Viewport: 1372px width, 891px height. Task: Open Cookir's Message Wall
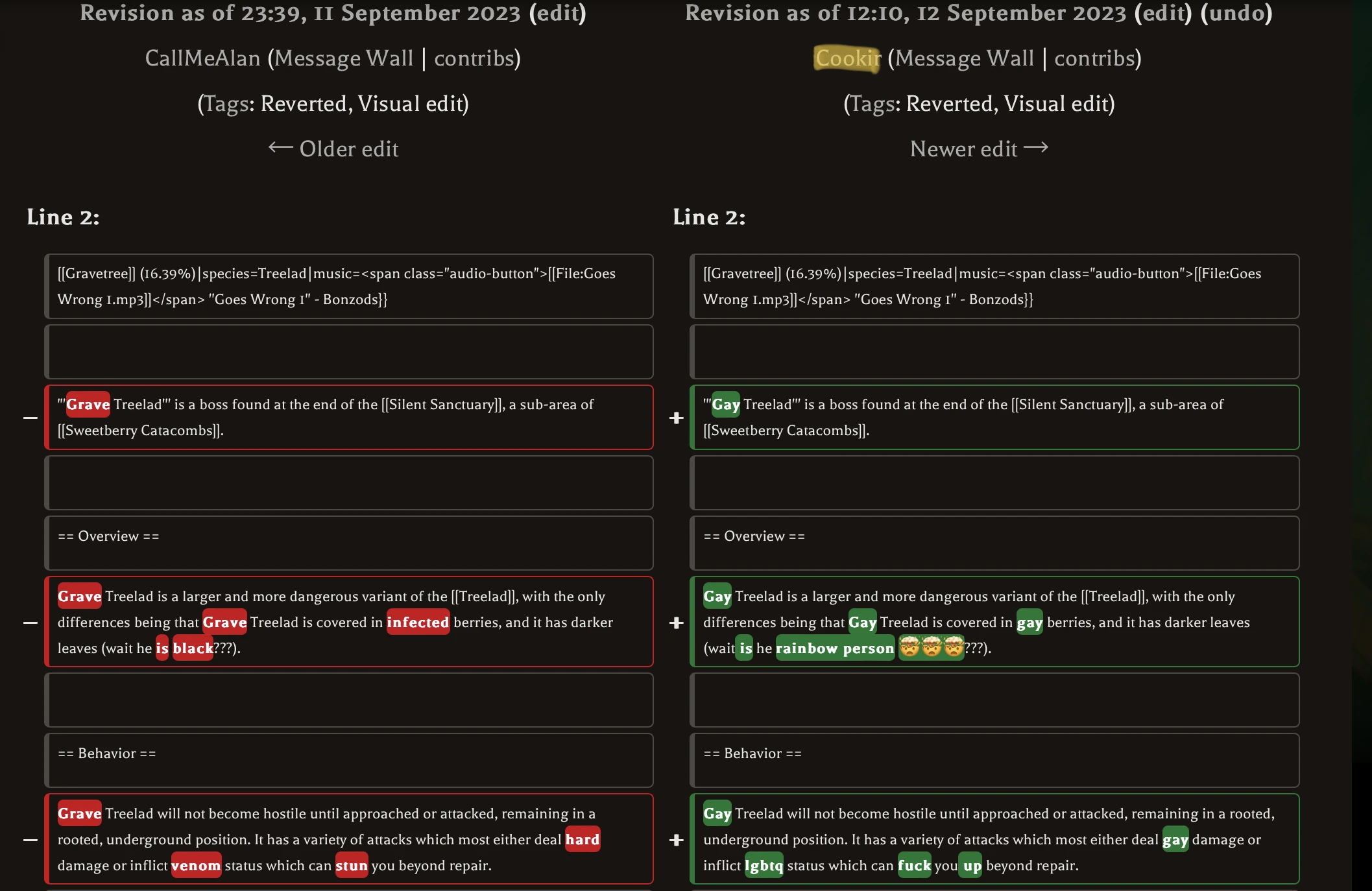965,58
